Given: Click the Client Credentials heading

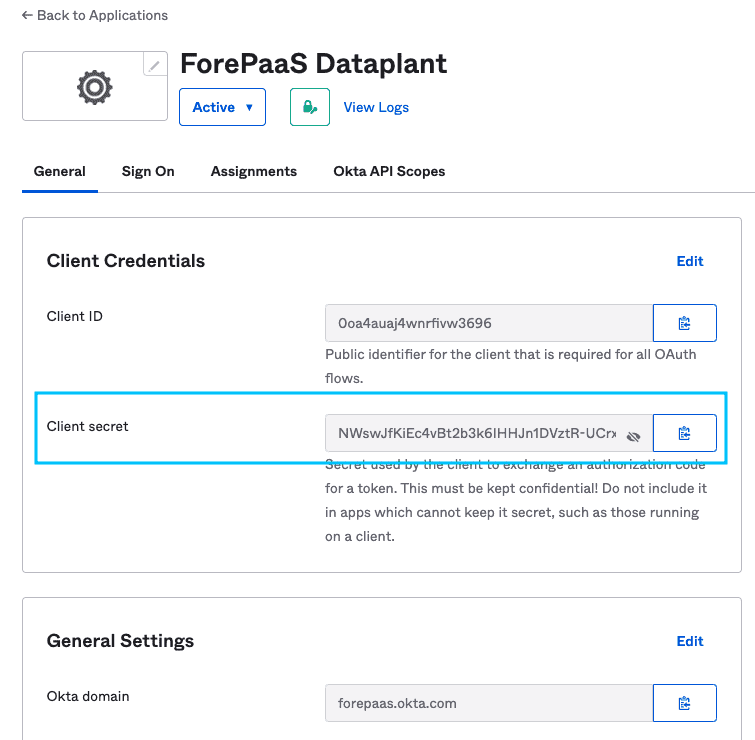Looking at the screenshot, I should pyautogui.click(x=126, y=261).
